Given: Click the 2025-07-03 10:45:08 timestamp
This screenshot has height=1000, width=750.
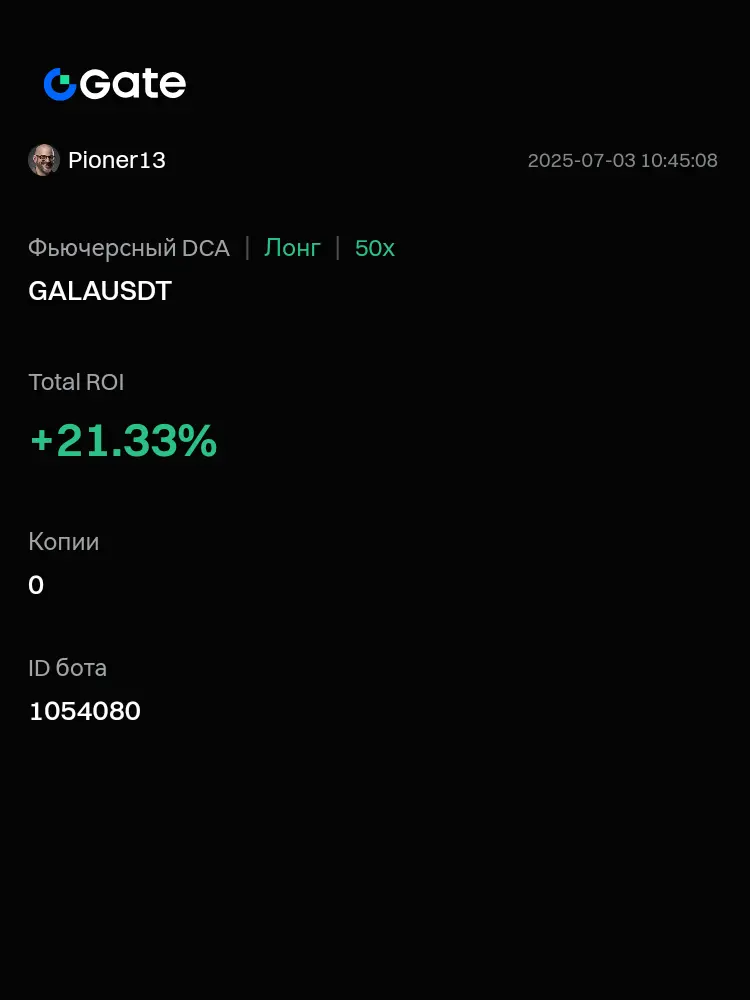Looking at the screenshot, I should 622,161.
